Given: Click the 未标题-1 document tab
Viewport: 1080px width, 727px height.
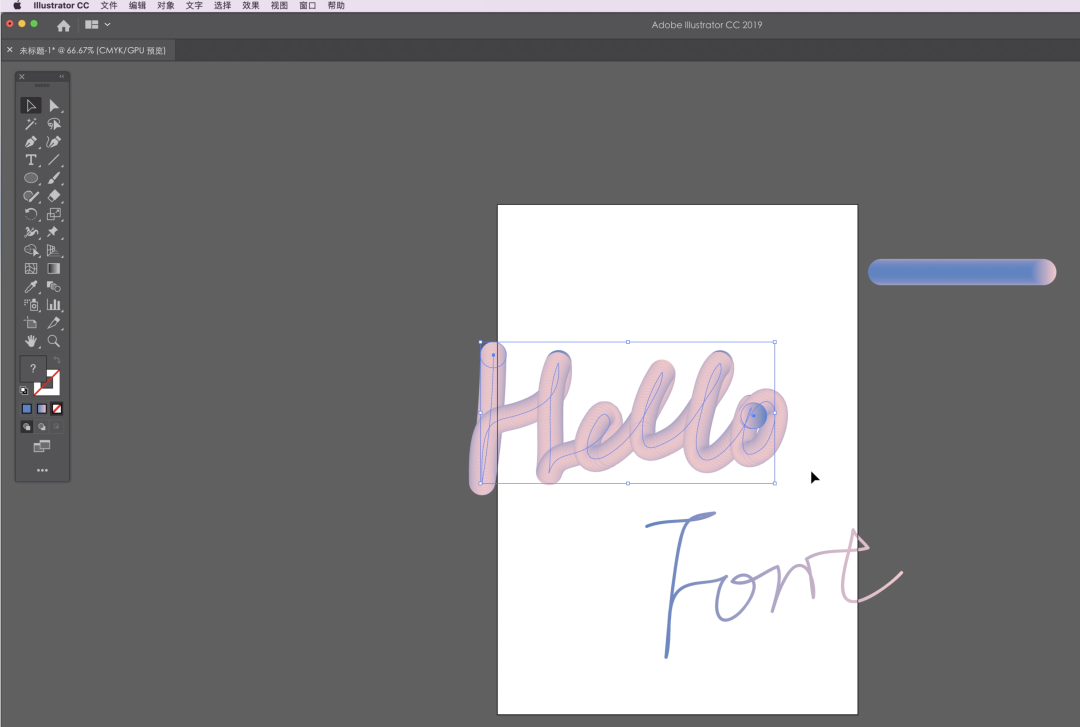Looking at the screenshot, I should click(92, 50).
